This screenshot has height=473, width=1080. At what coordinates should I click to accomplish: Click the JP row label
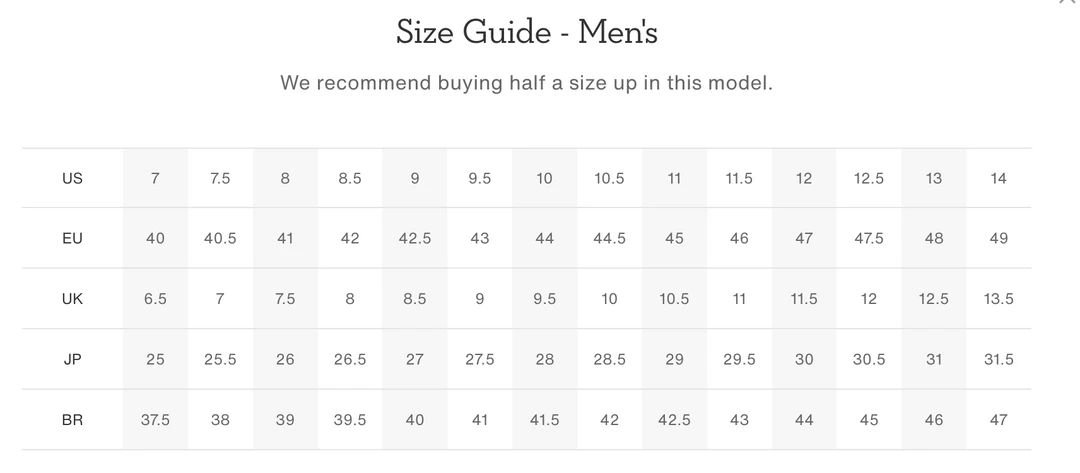tap(72, 359)
